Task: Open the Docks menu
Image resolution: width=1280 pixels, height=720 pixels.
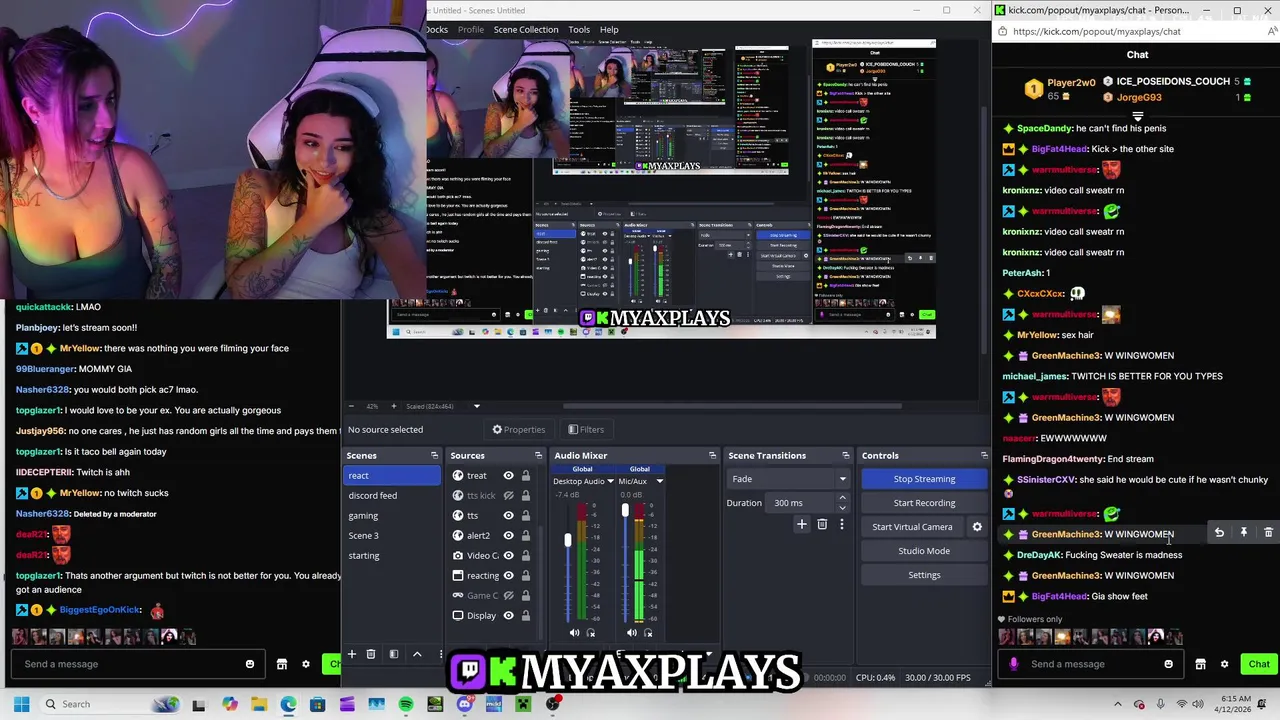Action: coord(438,29)
